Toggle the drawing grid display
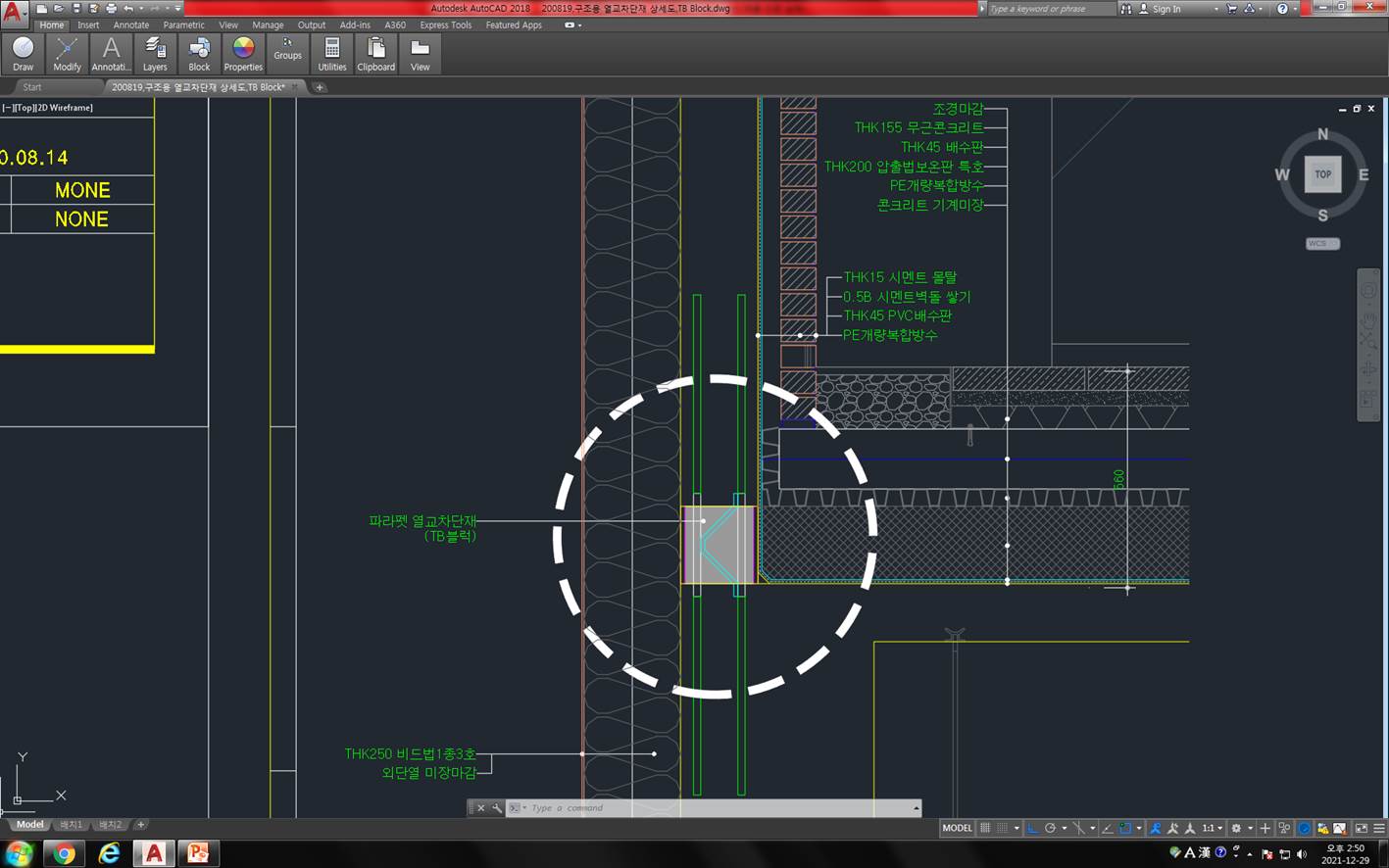Viewport: 1389px width, 868px height. pos(985,828)
